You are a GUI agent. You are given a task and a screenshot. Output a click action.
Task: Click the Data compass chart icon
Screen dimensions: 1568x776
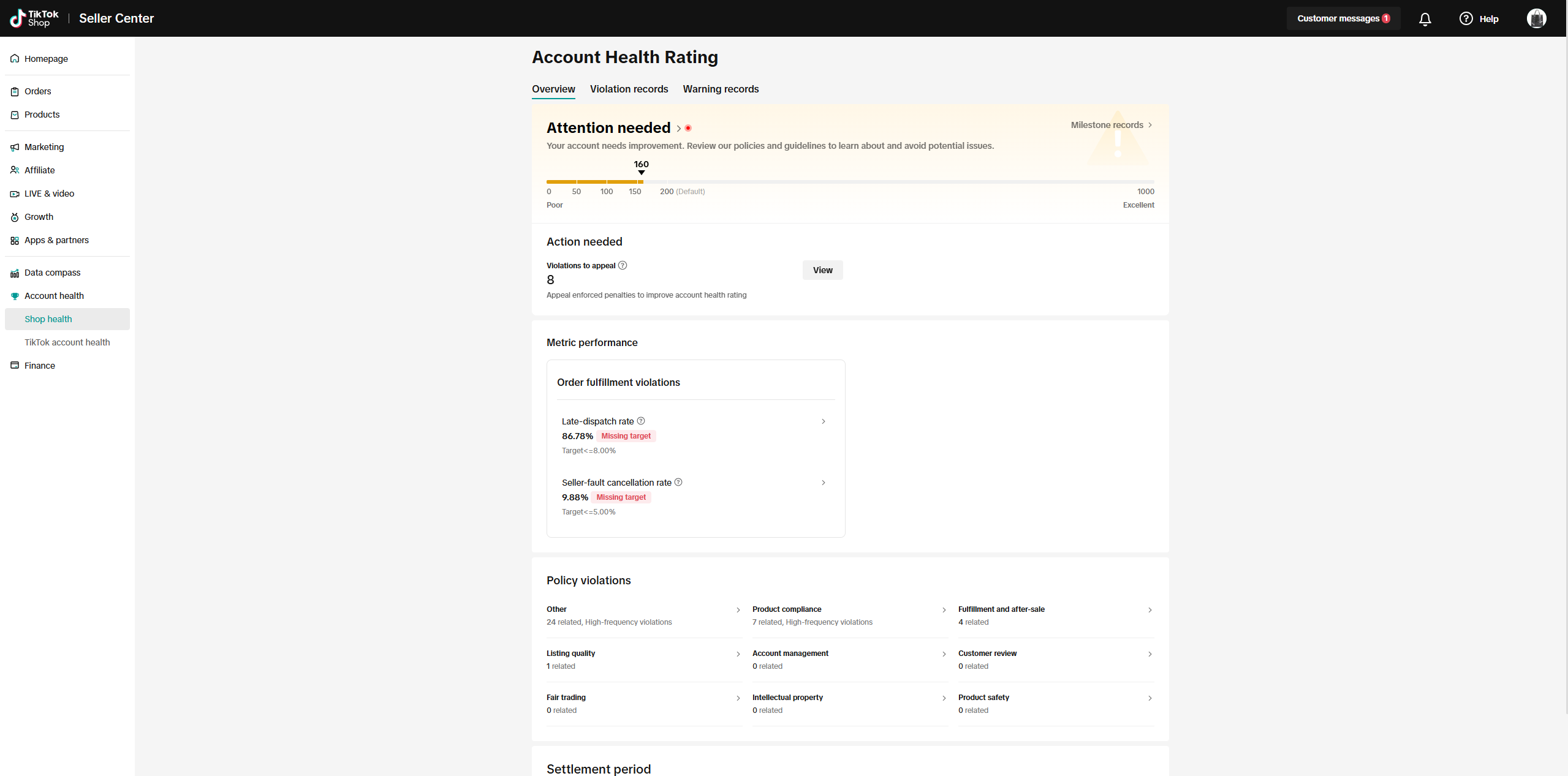coord(15,273)
